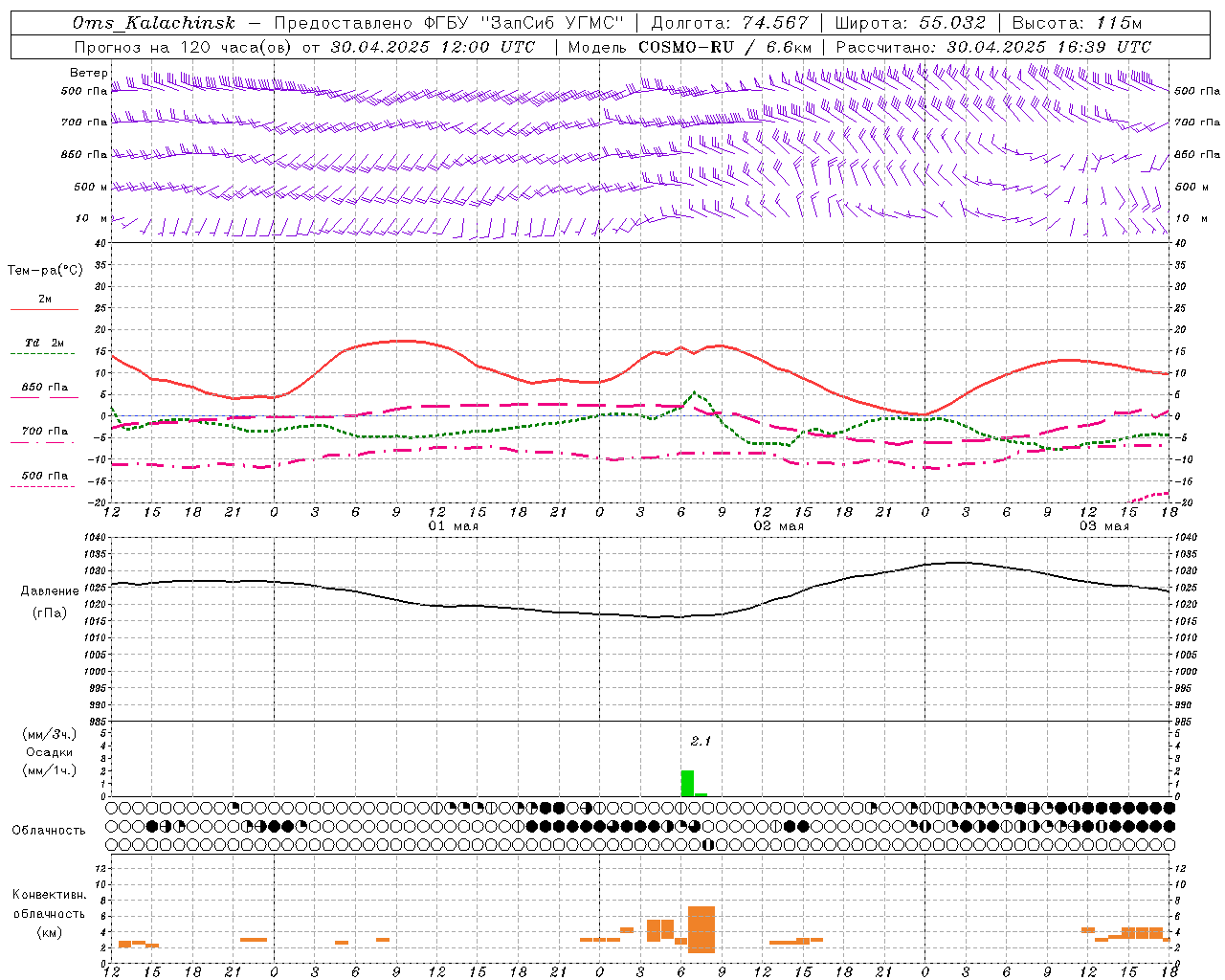Click the Td 2м legend label
This screenshot has height=980, width=1225.
point(44,343)
